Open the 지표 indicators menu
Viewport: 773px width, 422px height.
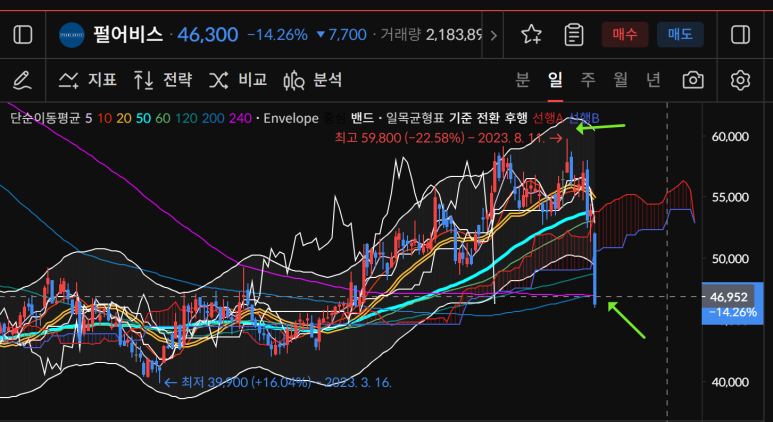click(88, 80)
